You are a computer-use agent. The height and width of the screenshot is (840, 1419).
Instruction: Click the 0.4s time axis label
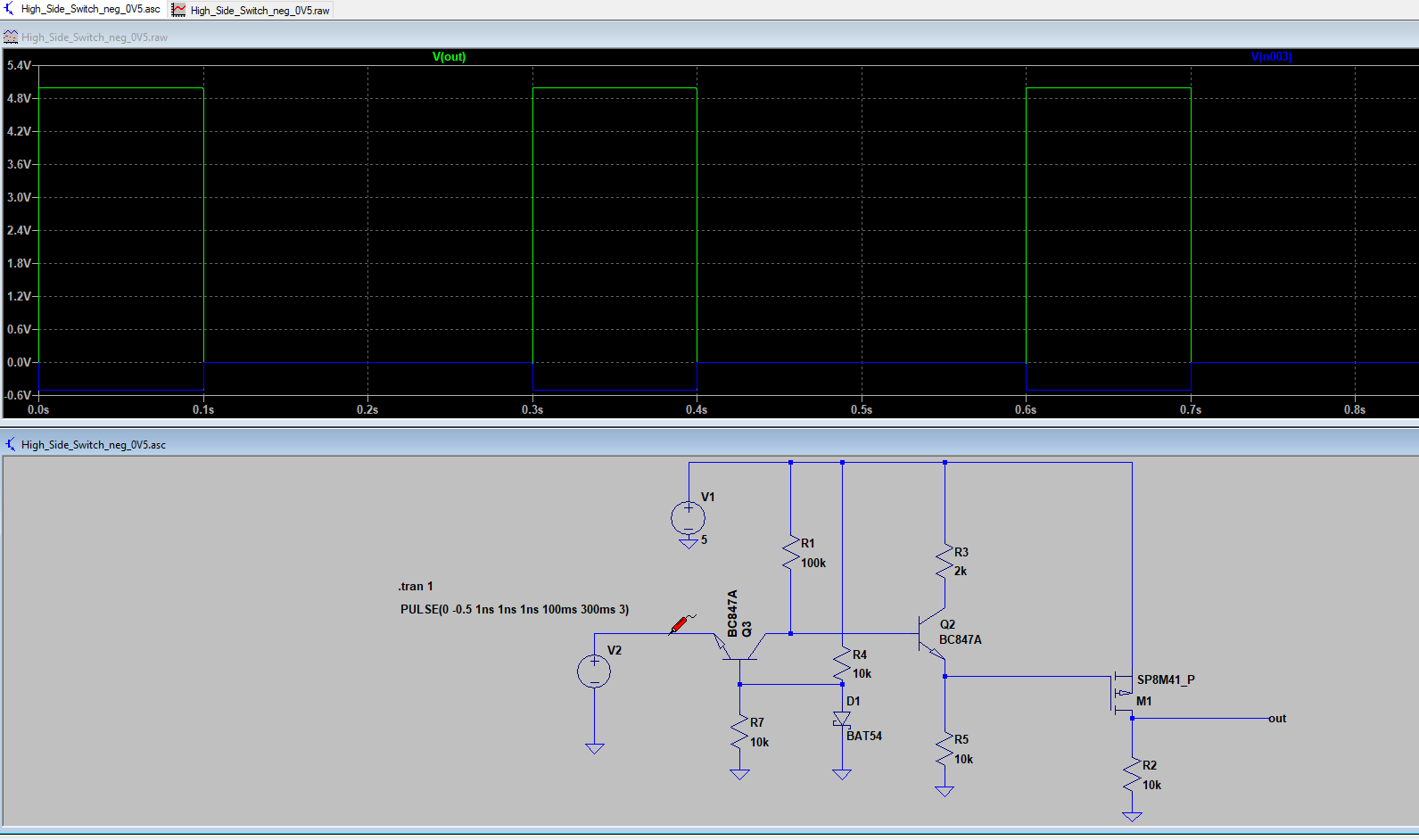[697, 409]
